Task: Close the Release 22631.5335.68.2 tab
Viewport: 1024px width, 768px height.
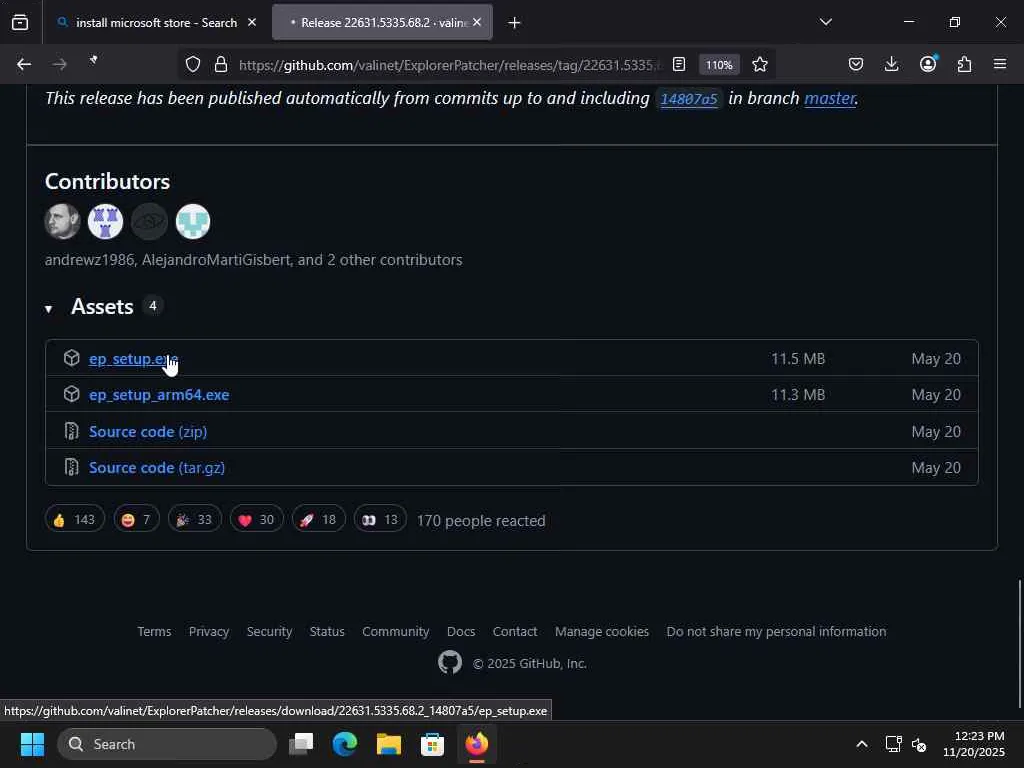Action: (477, 22)
